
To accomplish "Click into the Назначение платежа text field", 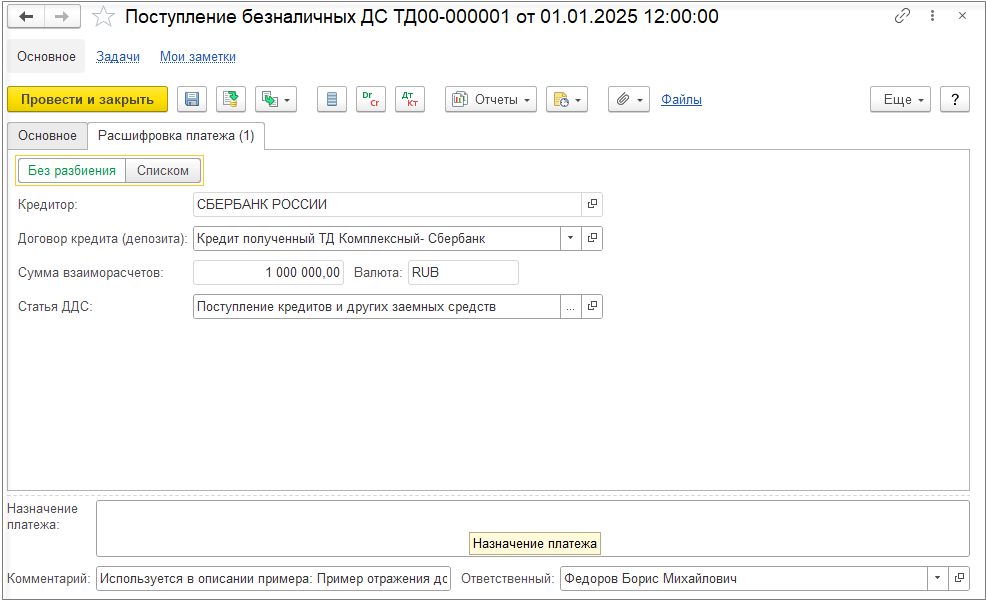I will tap(533, 528).
